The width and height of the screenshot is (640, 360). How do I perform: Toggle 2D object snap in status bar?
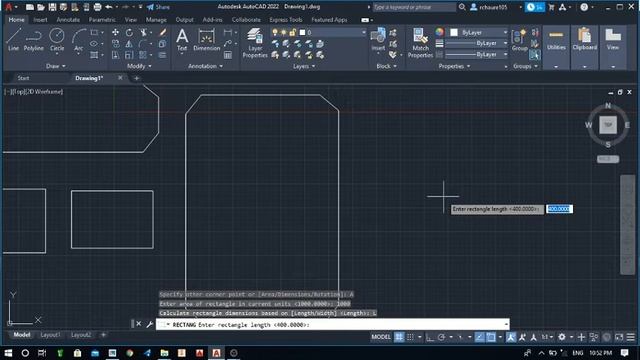[491, 337]
